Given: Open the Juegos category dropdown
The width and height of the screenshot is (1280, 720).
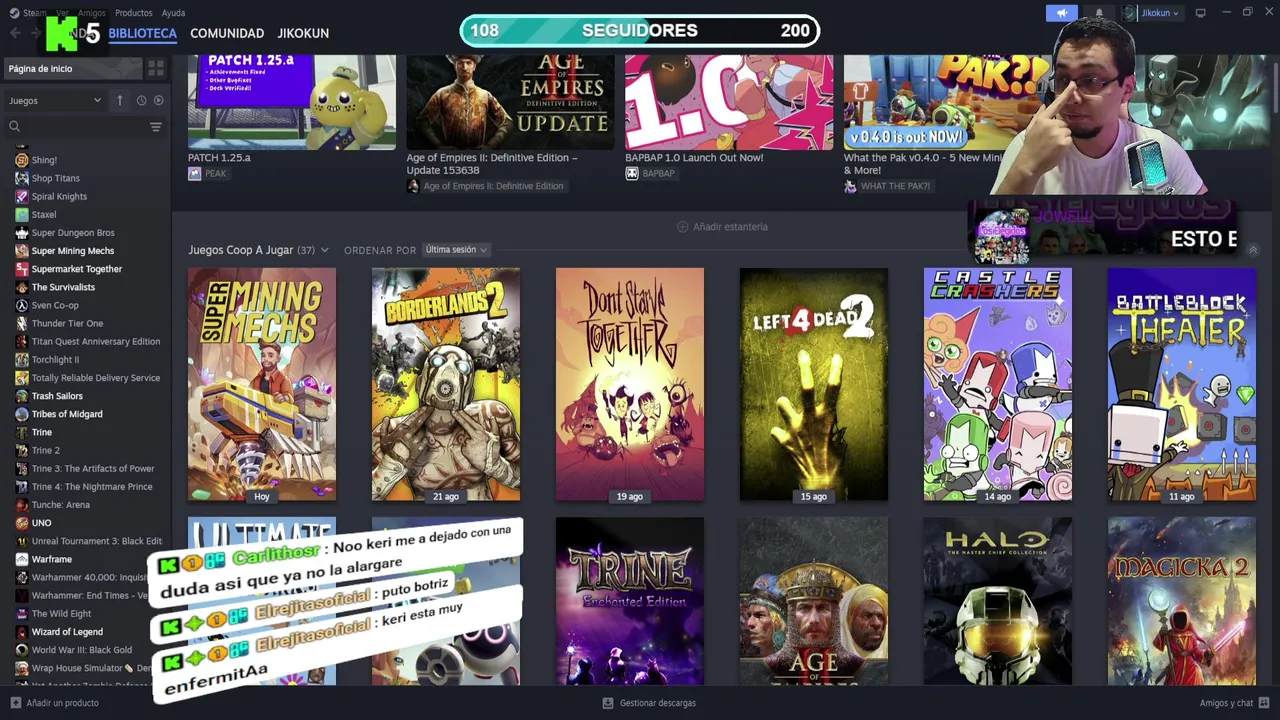Looking at the screenshot, I should (x=55, y=100).
